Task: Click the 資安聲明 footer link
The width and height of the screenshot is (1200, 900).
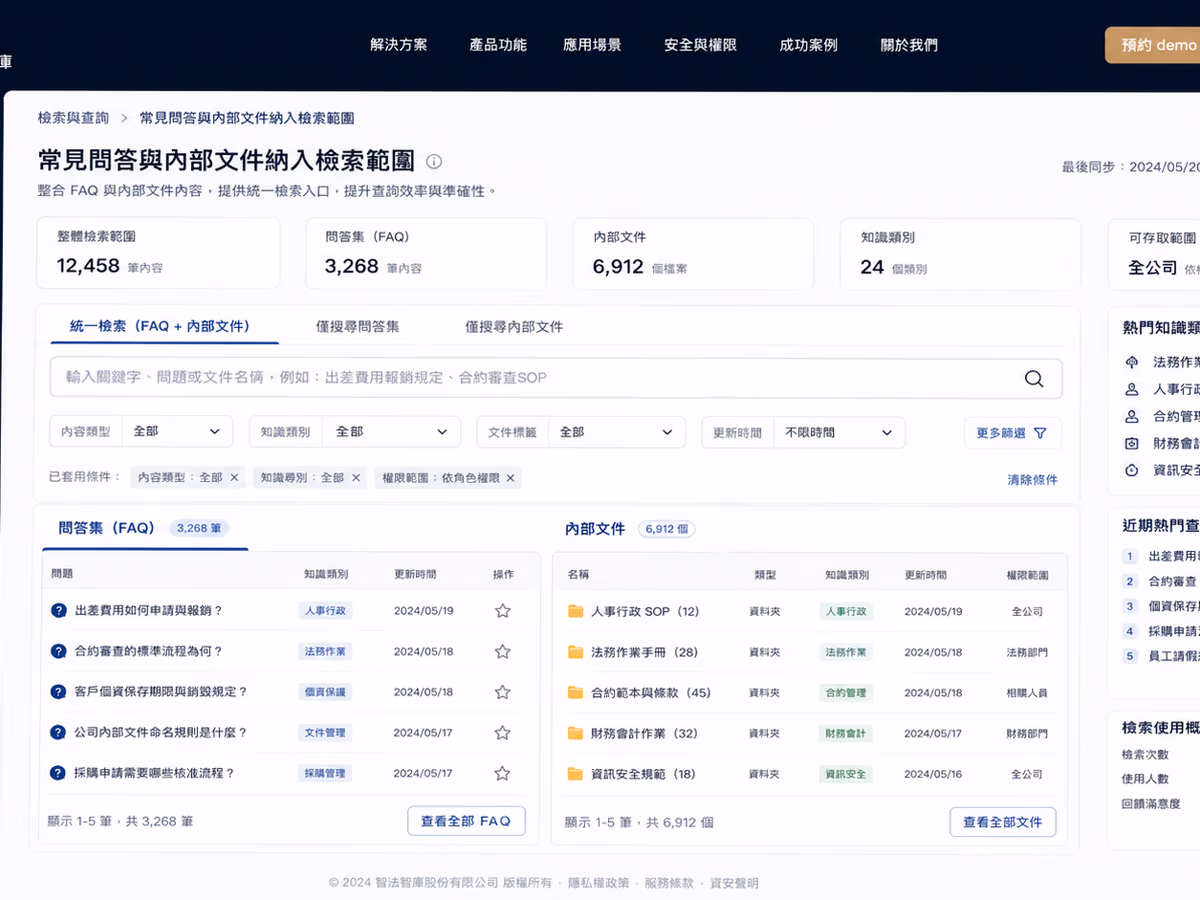Action: (x=734, y=883)
